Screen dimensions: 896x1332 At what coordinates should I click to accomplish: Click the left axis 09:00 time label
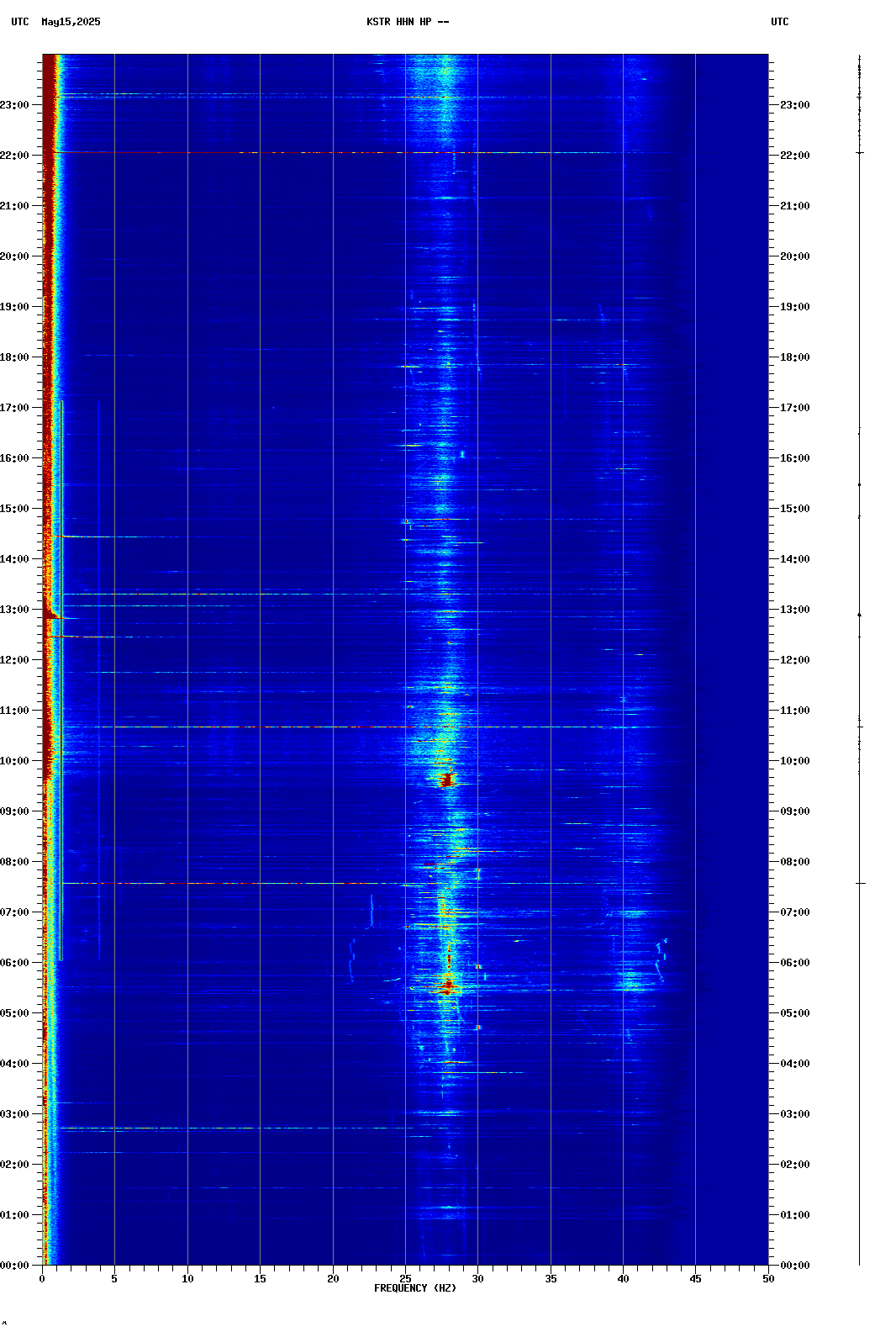pyautogui.click(x=15, y=811)
